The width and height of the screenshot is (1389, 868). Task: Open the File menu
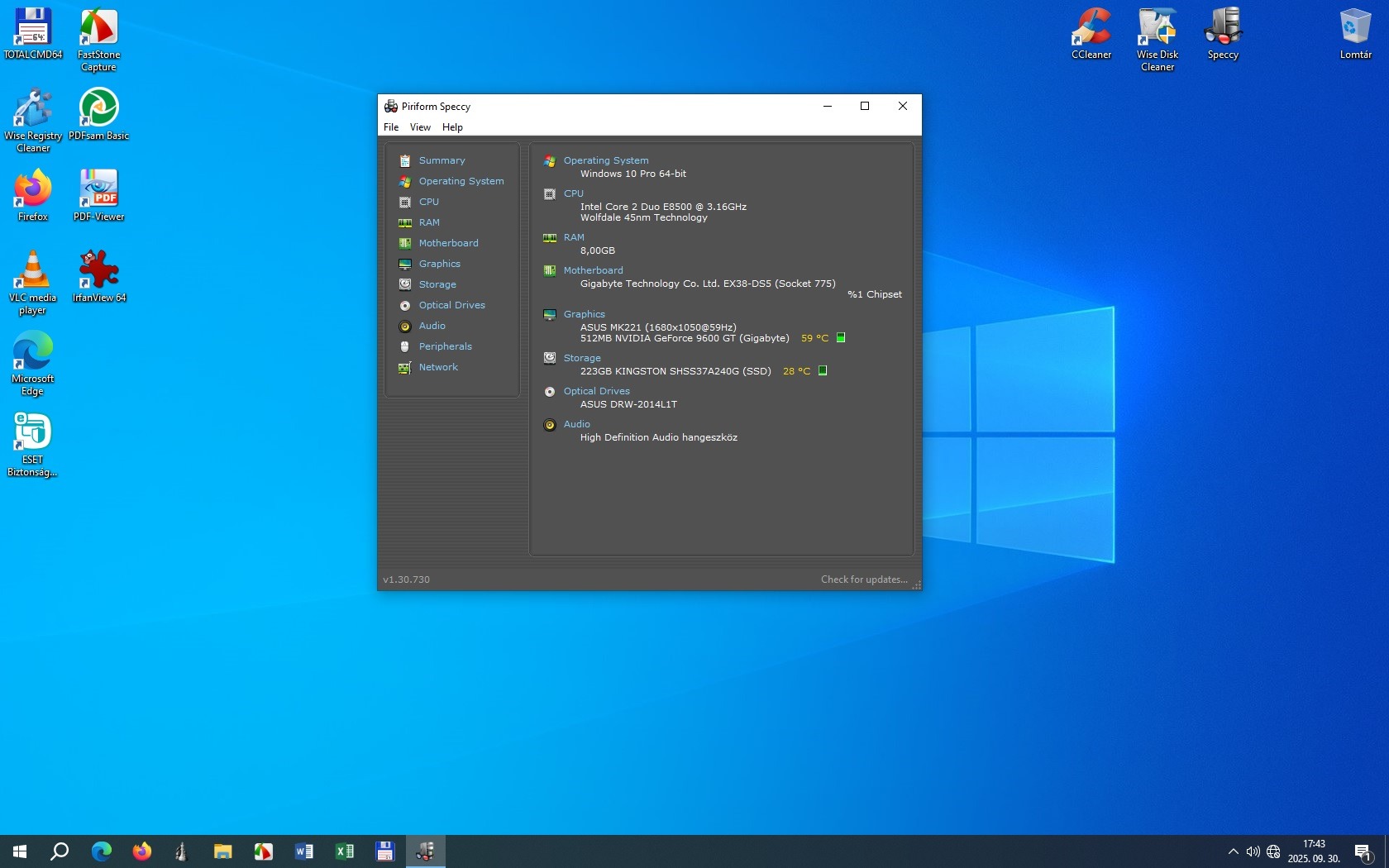[391, 127]
